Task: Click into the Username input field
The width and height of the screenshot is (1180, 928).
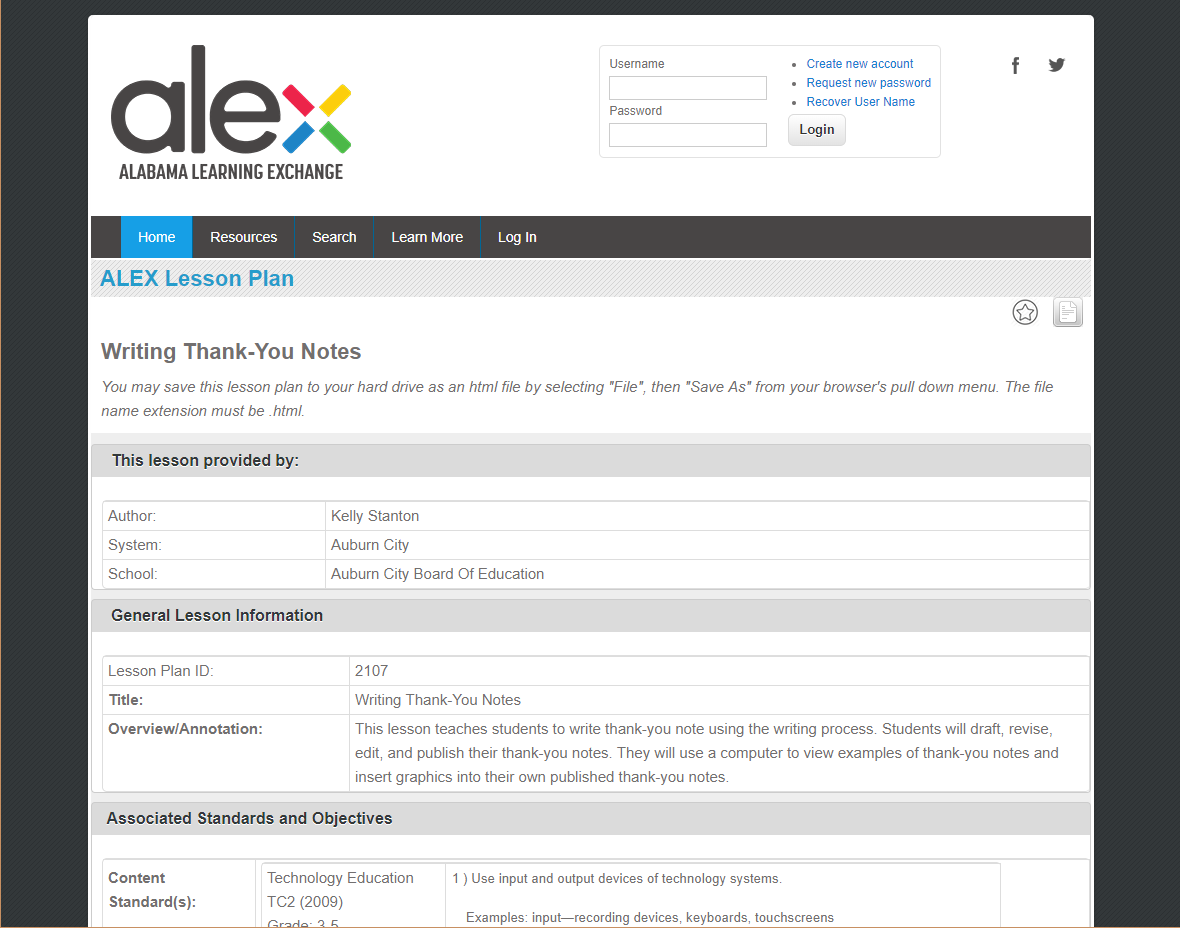Action: tap(688, 88)
